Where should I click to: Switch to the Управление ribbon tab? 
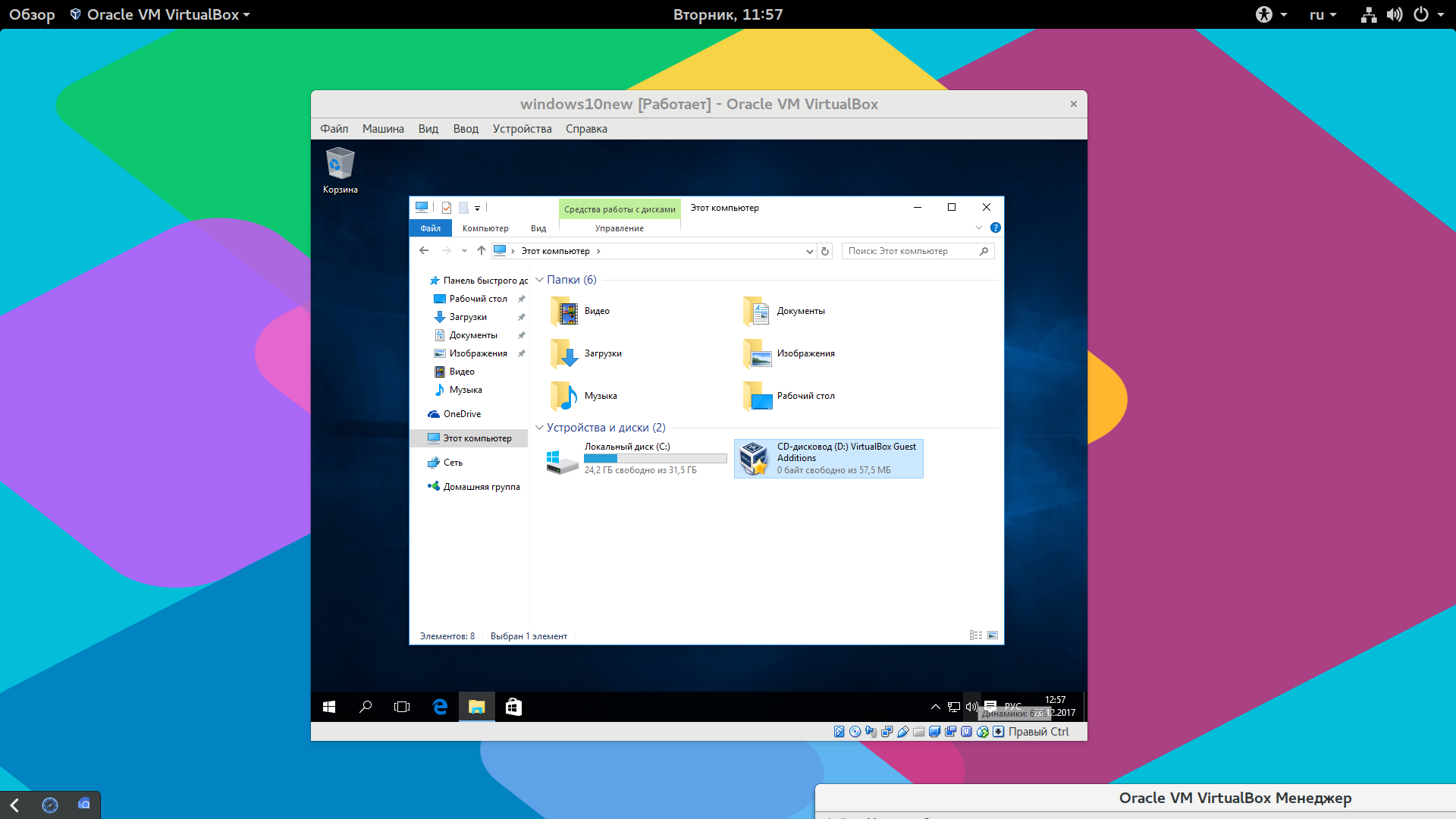620,228
